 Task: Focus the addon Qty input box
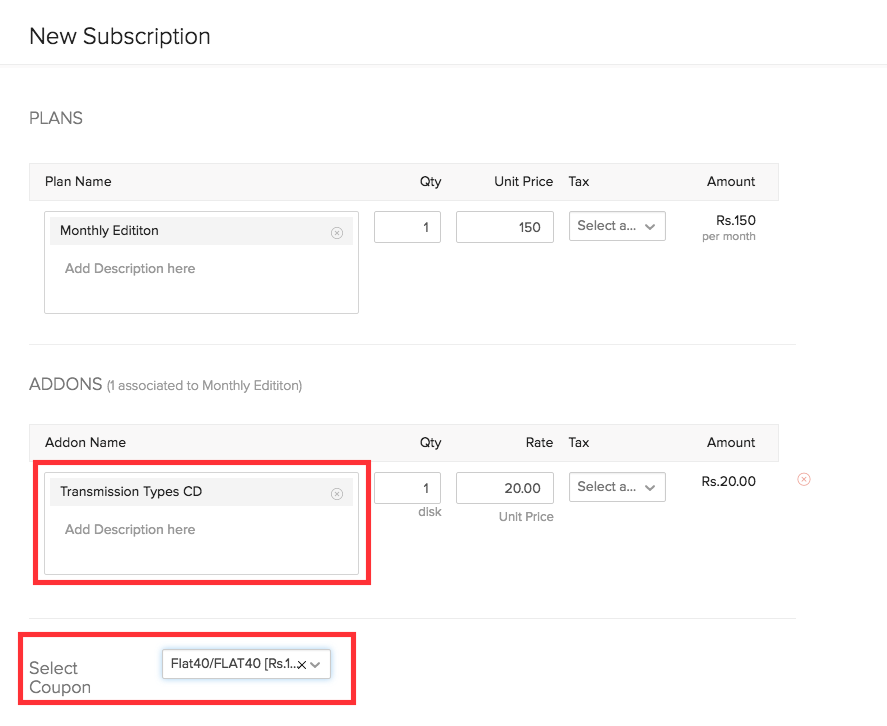[x=407, y=488]
